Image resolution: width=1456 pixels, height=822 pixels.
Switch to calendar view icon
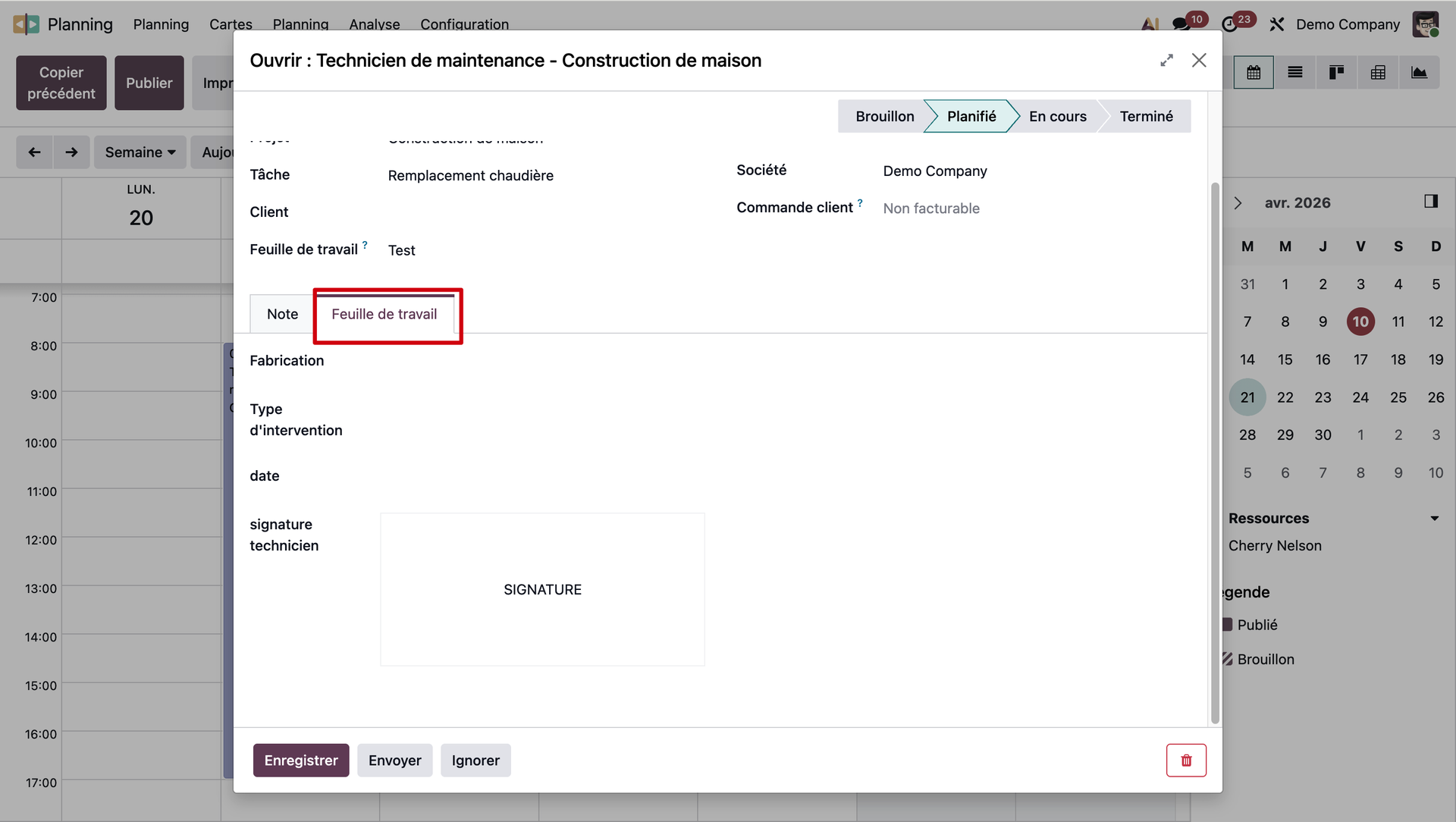[x=1254, y=73]
